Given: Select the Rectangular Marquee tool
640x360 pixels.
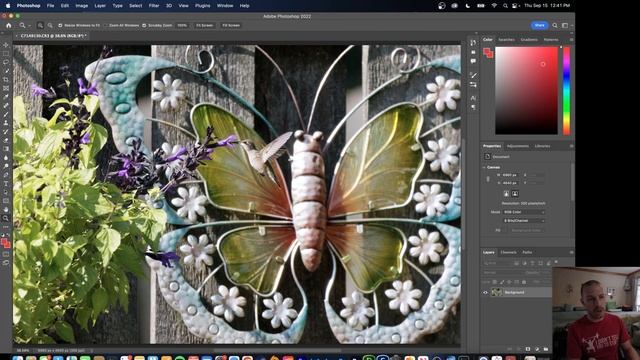Looking at the screenshot, I should click(x=6, y=53).
